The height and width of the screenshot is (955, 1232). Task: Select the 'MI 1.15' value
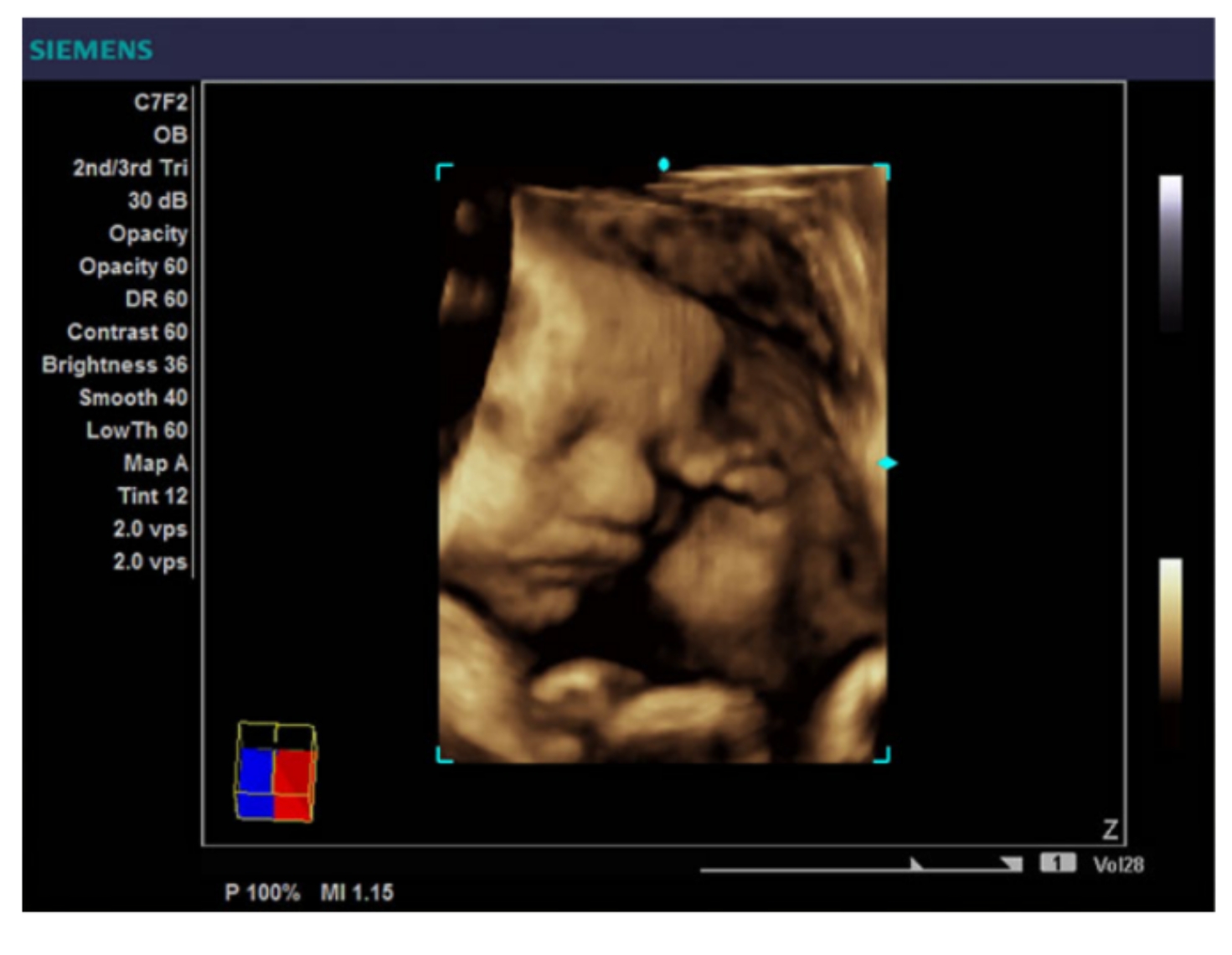[x=357, y=893]
